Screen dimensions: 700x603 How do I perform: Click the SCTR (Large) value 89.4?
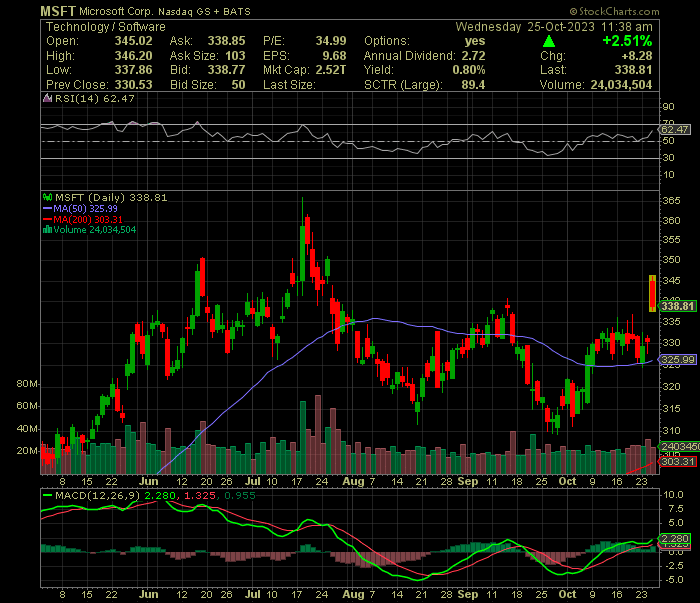coord(473,85)
